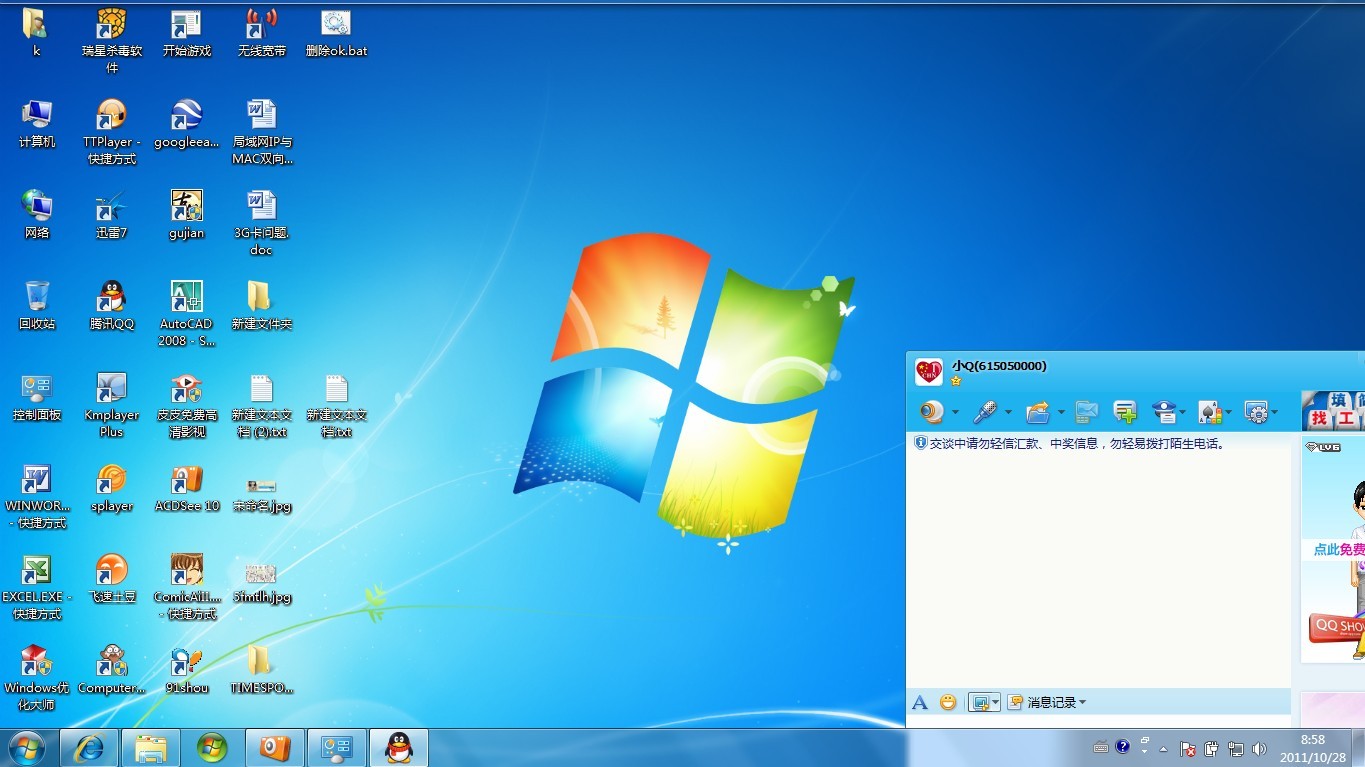Open 腾讯QQ desktop shortcut
The height and width of the screenshot is (767, 1365).
tap(111, 305)
